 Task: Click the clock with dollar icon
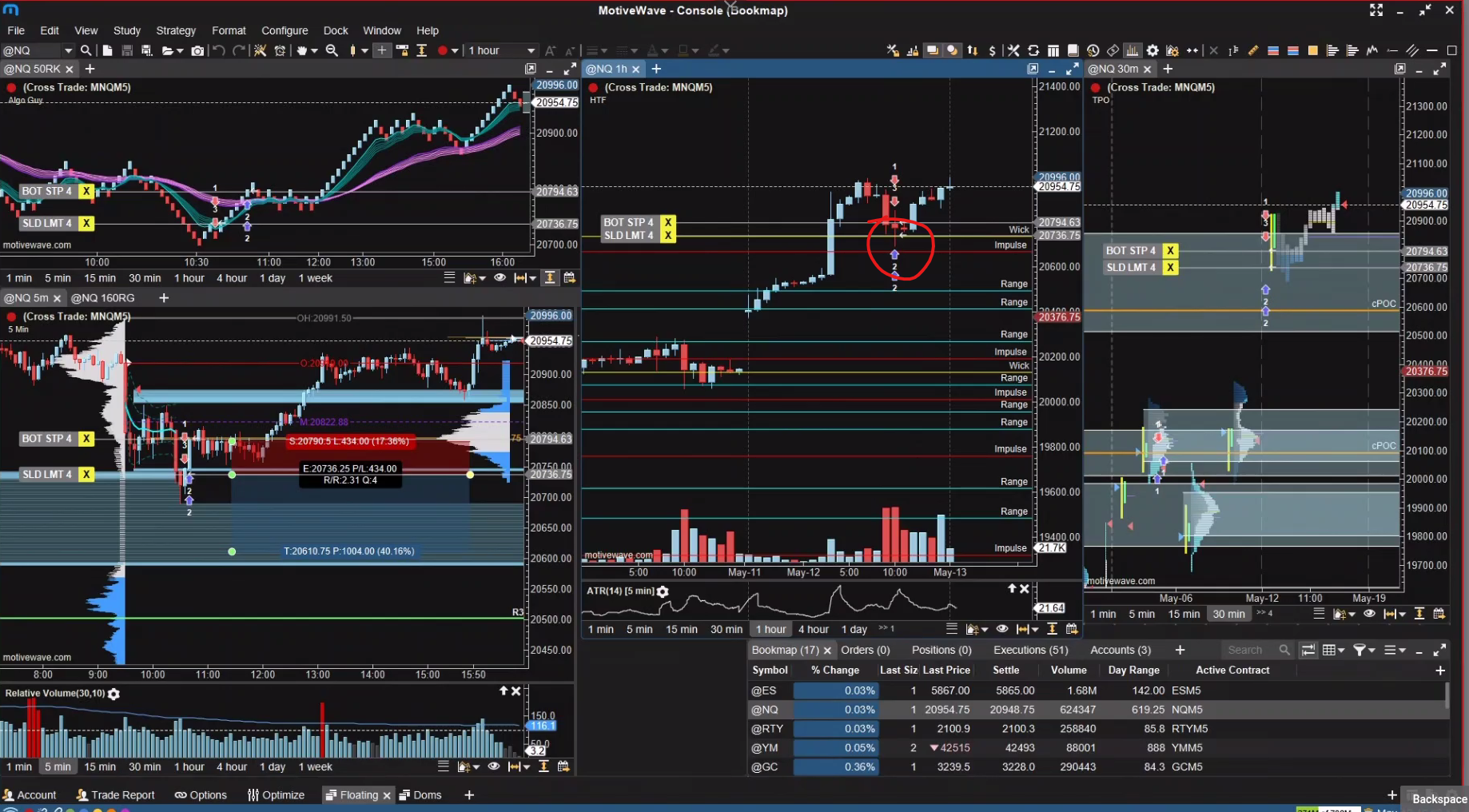pyautogui.click(x=1093, y=50)
